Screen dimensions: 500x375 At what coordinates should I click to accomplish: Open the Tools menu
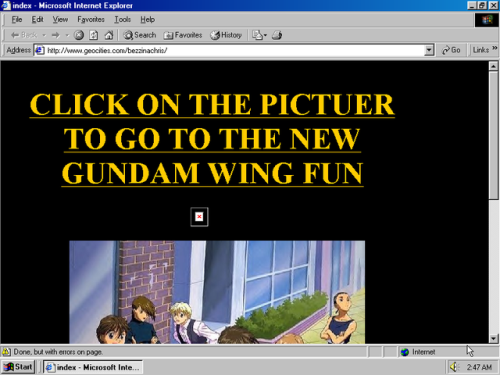pyautogui.click(x=123, y=20)
